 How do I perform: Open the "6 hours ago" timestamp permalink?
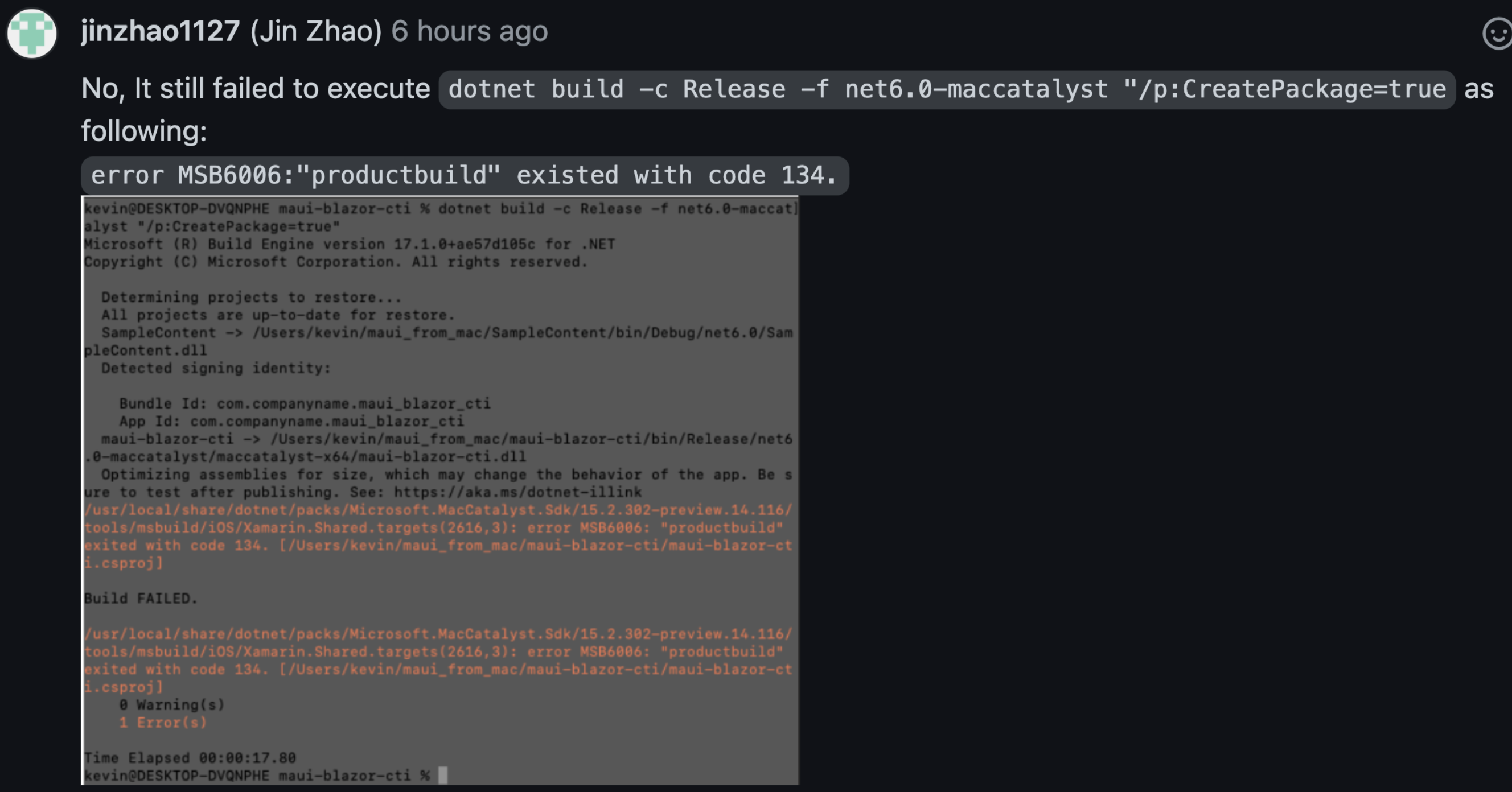pyautogui.click(x=470, y=31)
